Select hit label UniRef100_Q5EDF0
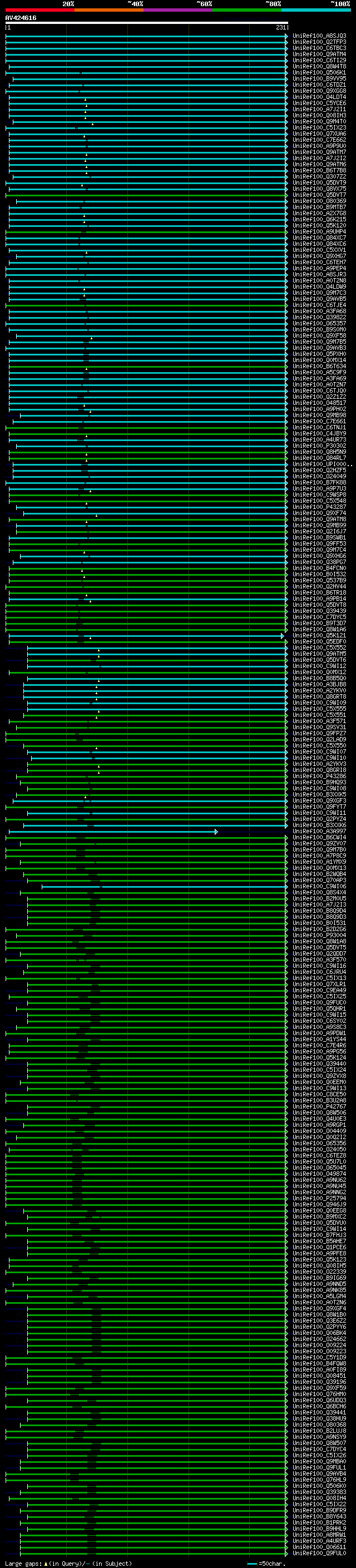The image size is (356, 1568). click(x=319, y=641)
